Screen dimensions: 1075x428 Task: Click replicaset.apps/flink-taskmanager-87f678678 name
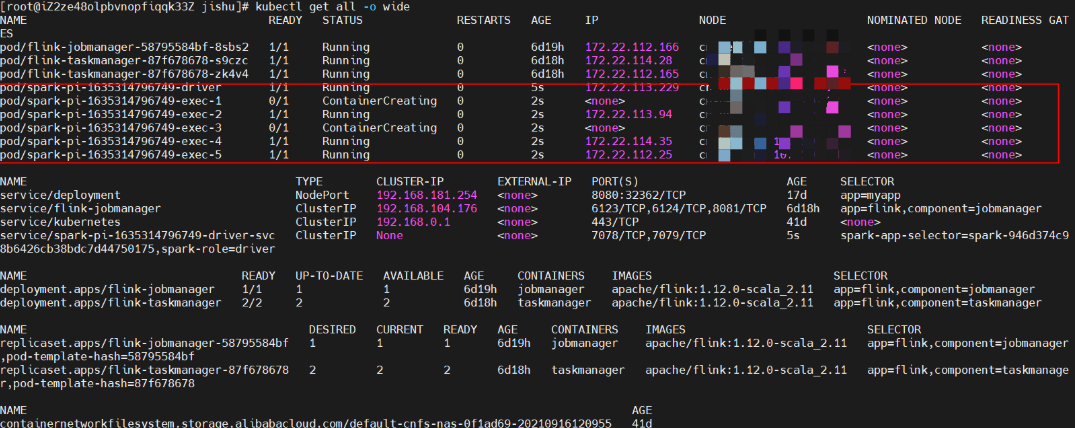coord(145,370)
